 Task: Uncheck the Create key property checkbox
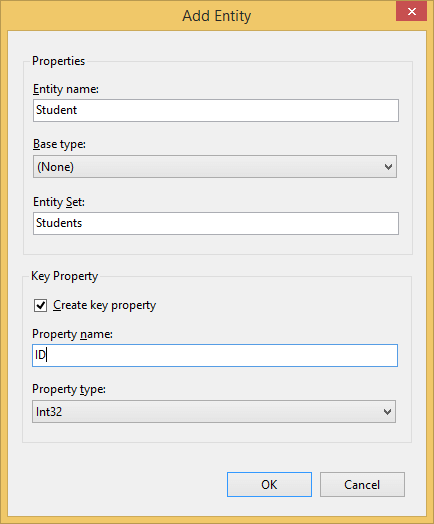(x=40, y=305)
